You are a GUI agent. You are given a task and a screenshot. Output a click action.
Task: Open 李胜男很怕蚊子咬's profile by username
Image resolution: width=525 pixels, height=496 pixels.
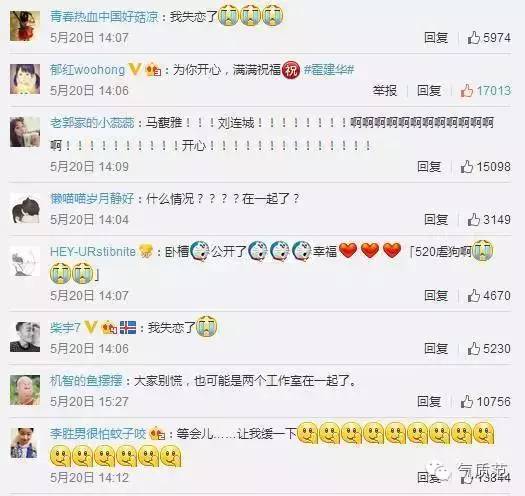click(98, 434)
